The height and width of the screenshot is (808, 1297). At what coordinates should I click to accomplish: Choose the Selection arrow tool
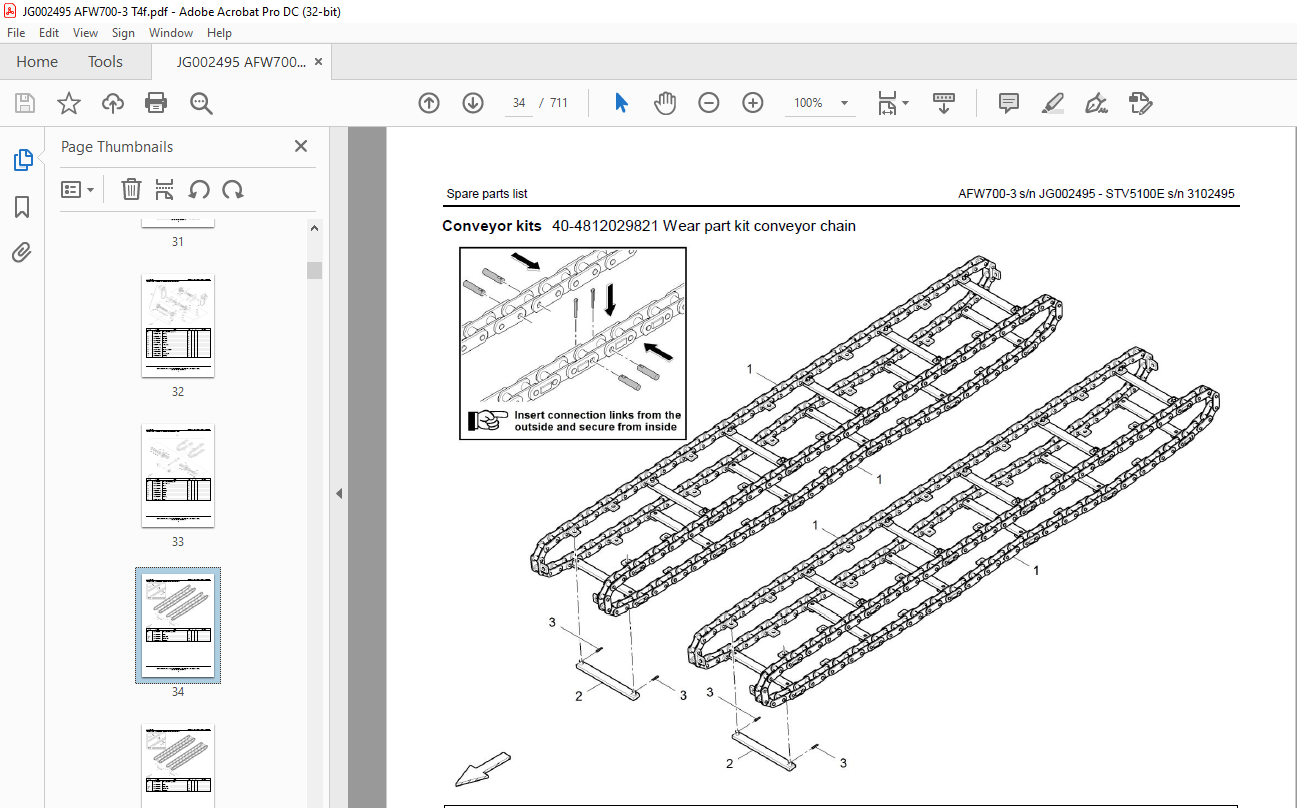tap(621, 103)
